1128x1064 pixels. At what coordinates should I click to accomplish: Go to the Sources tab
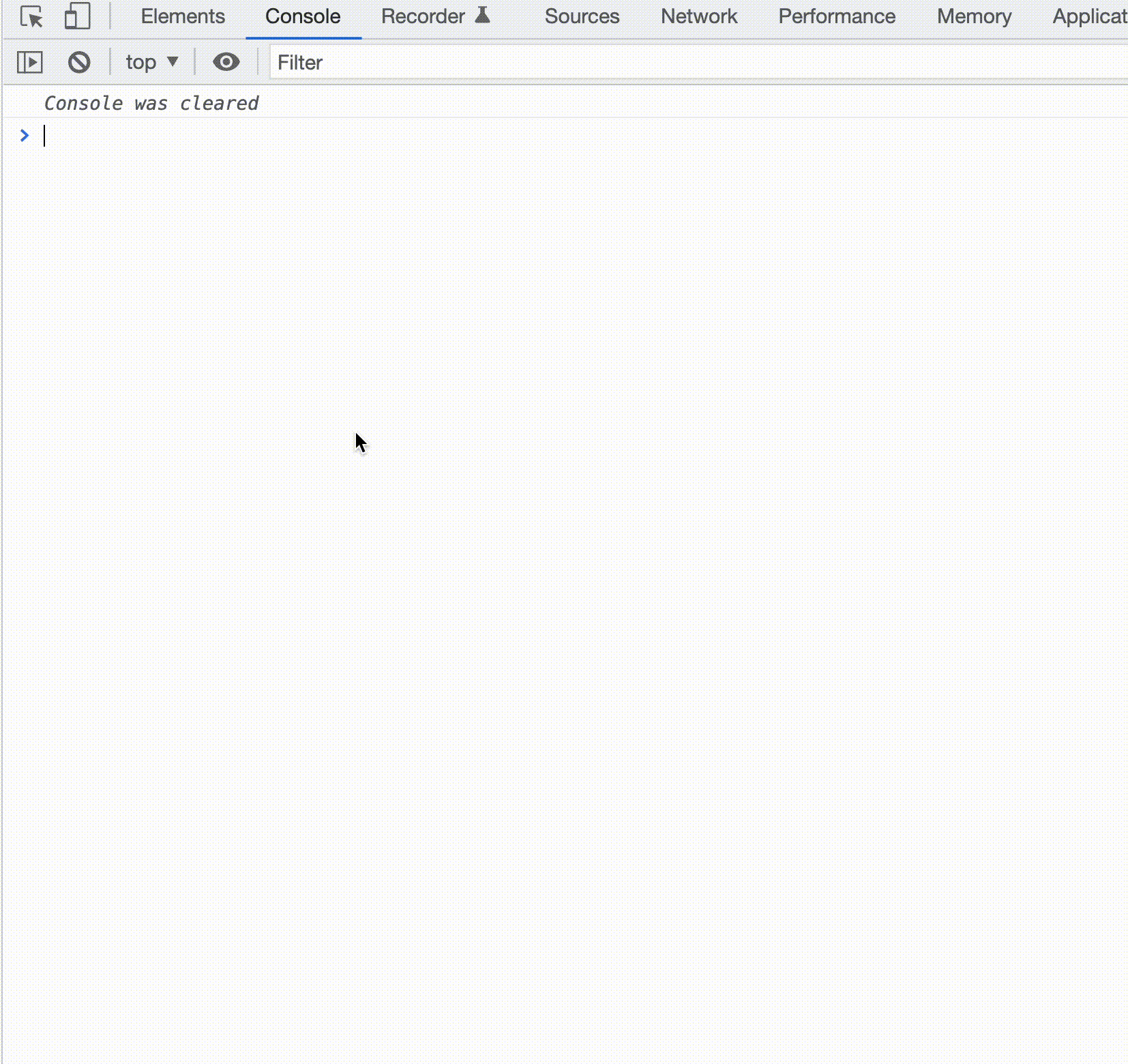(x=582, y=16)
